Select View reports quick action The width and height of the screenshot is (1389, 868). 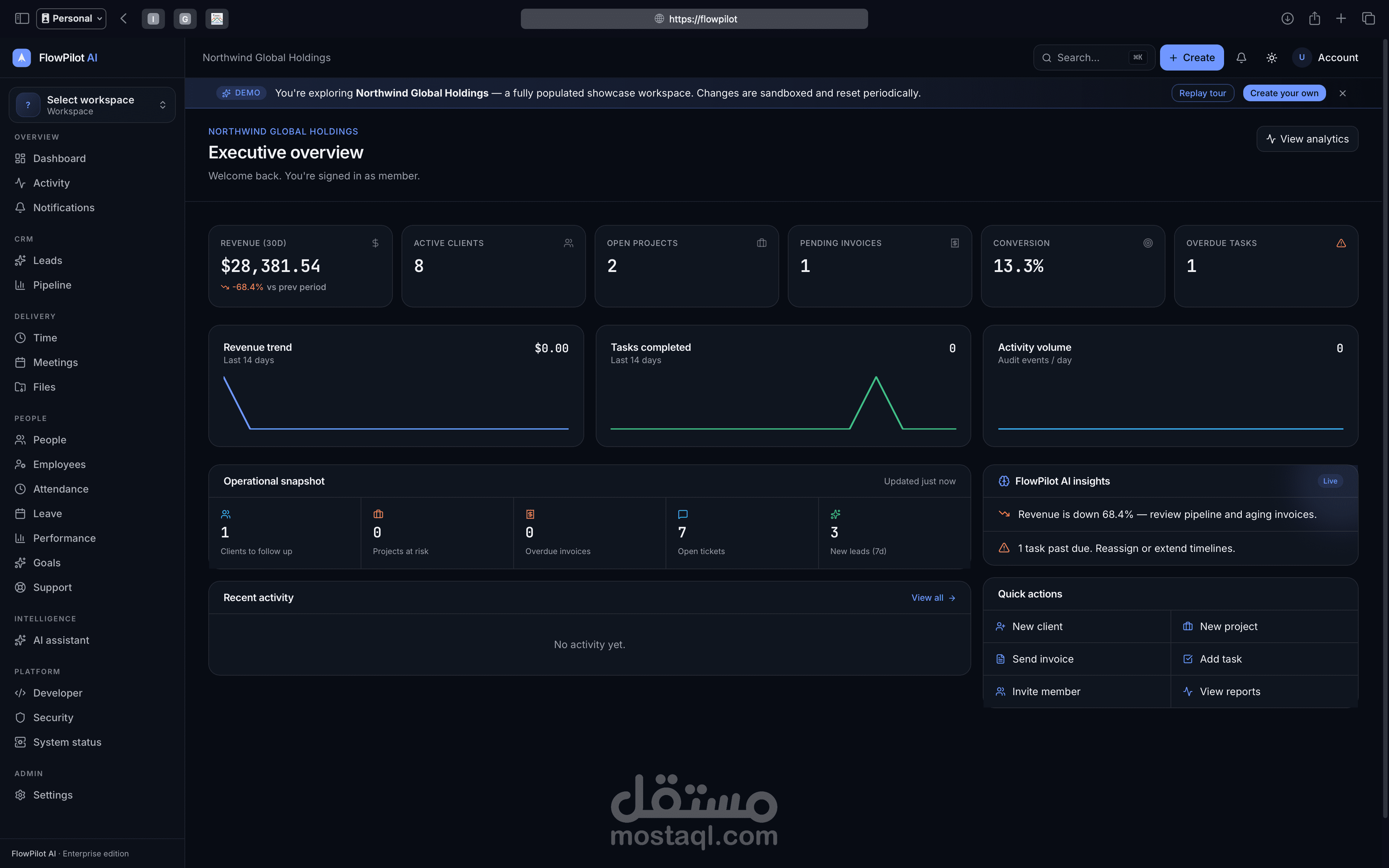[1265, 692]
